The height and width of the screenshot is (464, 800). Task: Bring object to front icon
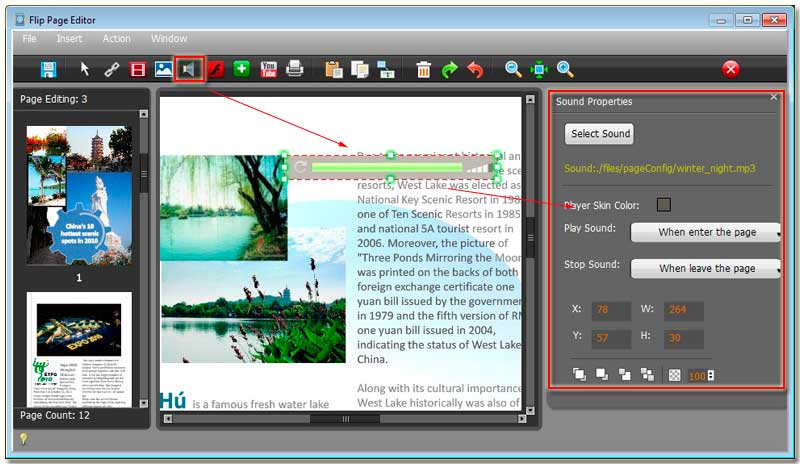[579, 375]
